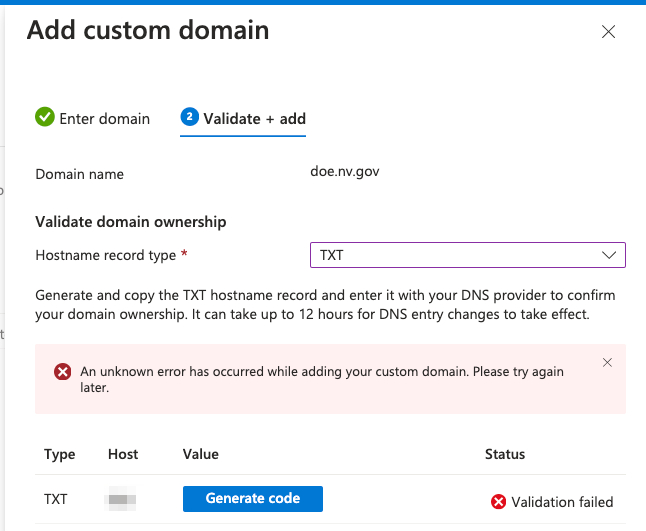
Task: Click the TXT cell in the record row
Action: [57, 498]
